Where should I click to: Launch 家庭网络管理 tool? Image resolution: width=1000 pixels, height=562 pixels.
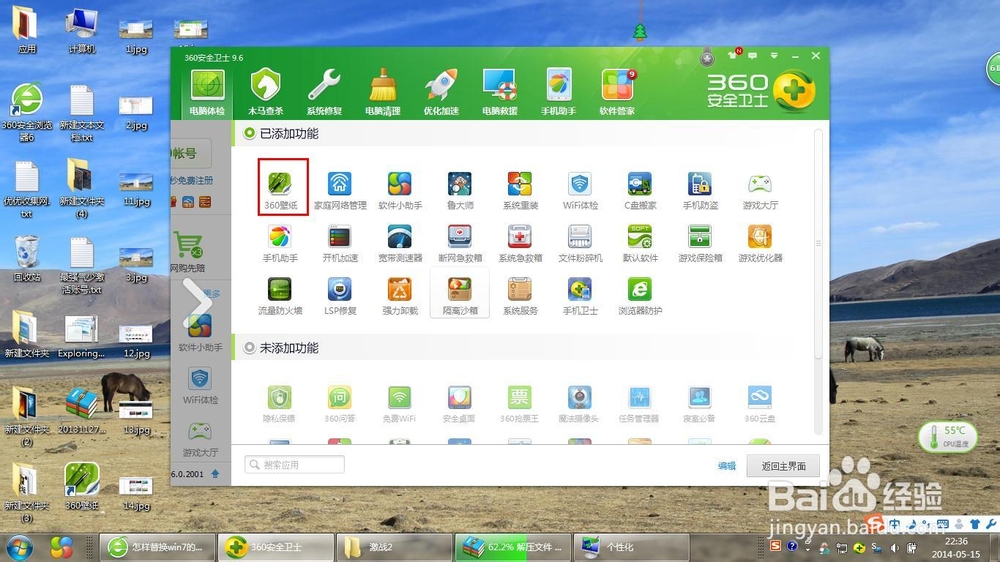pyautogui.click(x=340, y=190)
